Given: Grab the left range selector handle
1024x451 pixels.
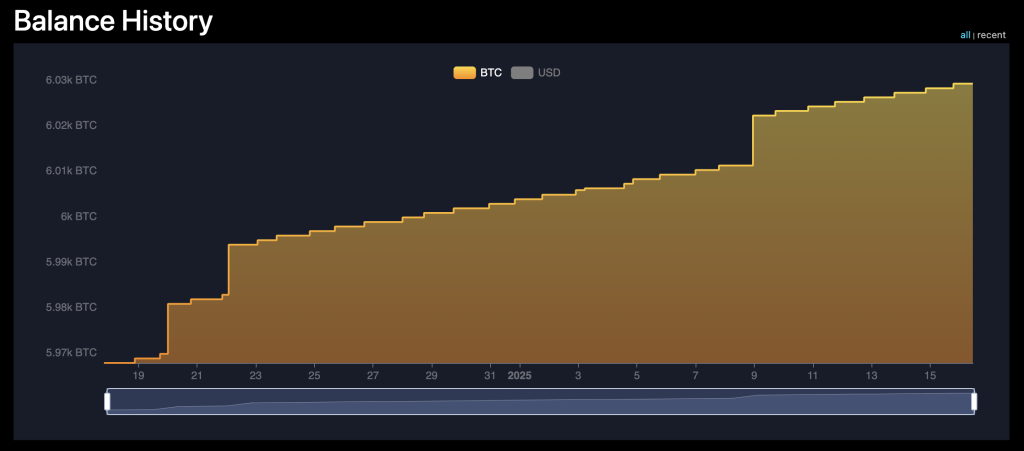Looking at the screenshot, I should tap(107, 402).
